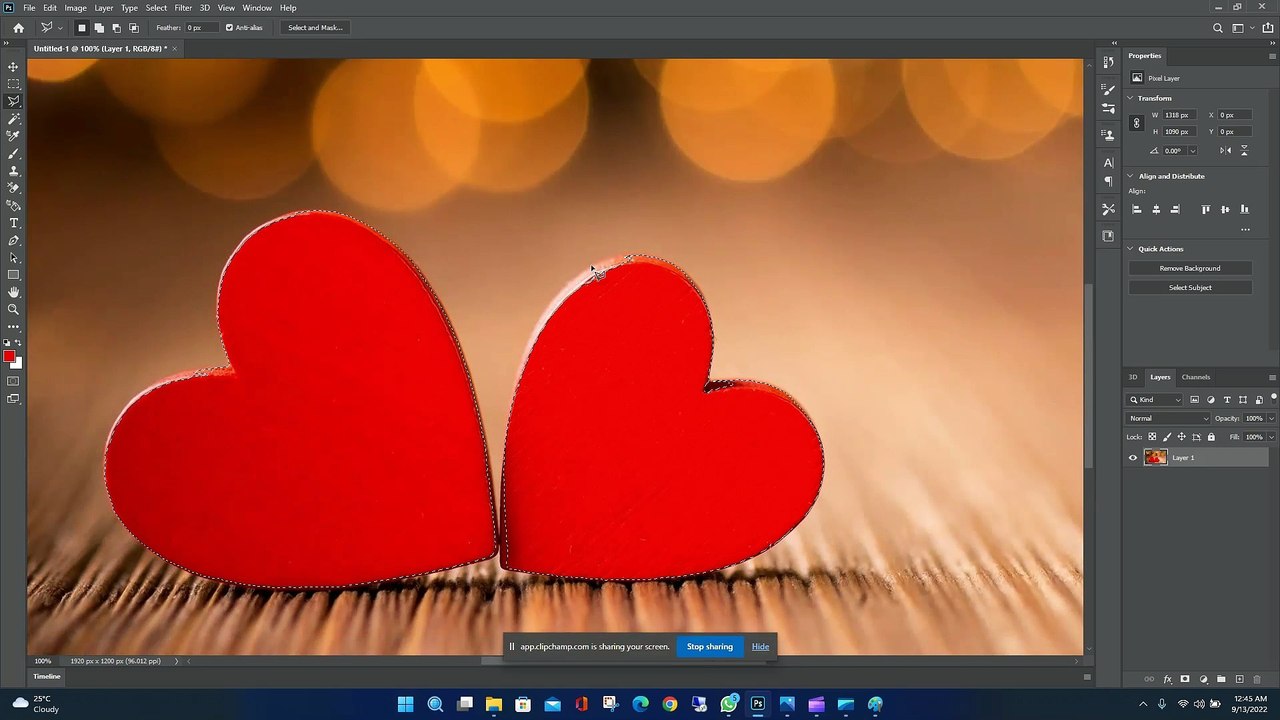Collapse the Transform section
1280x720 pixels.
[1130, 98]
